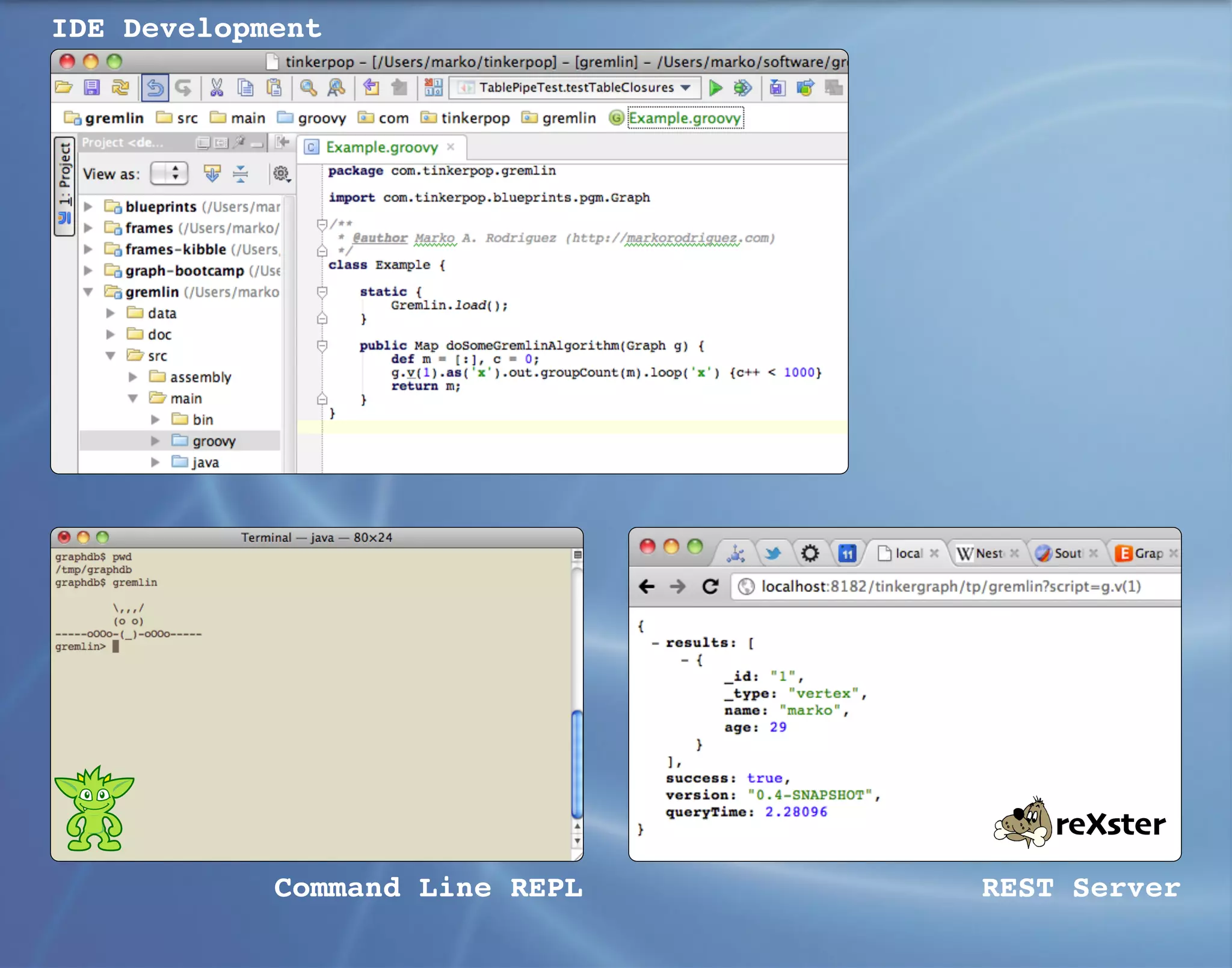
Task: Collapse the results array in JSON view
Action: pyautogui.click(x=655, y=643)
